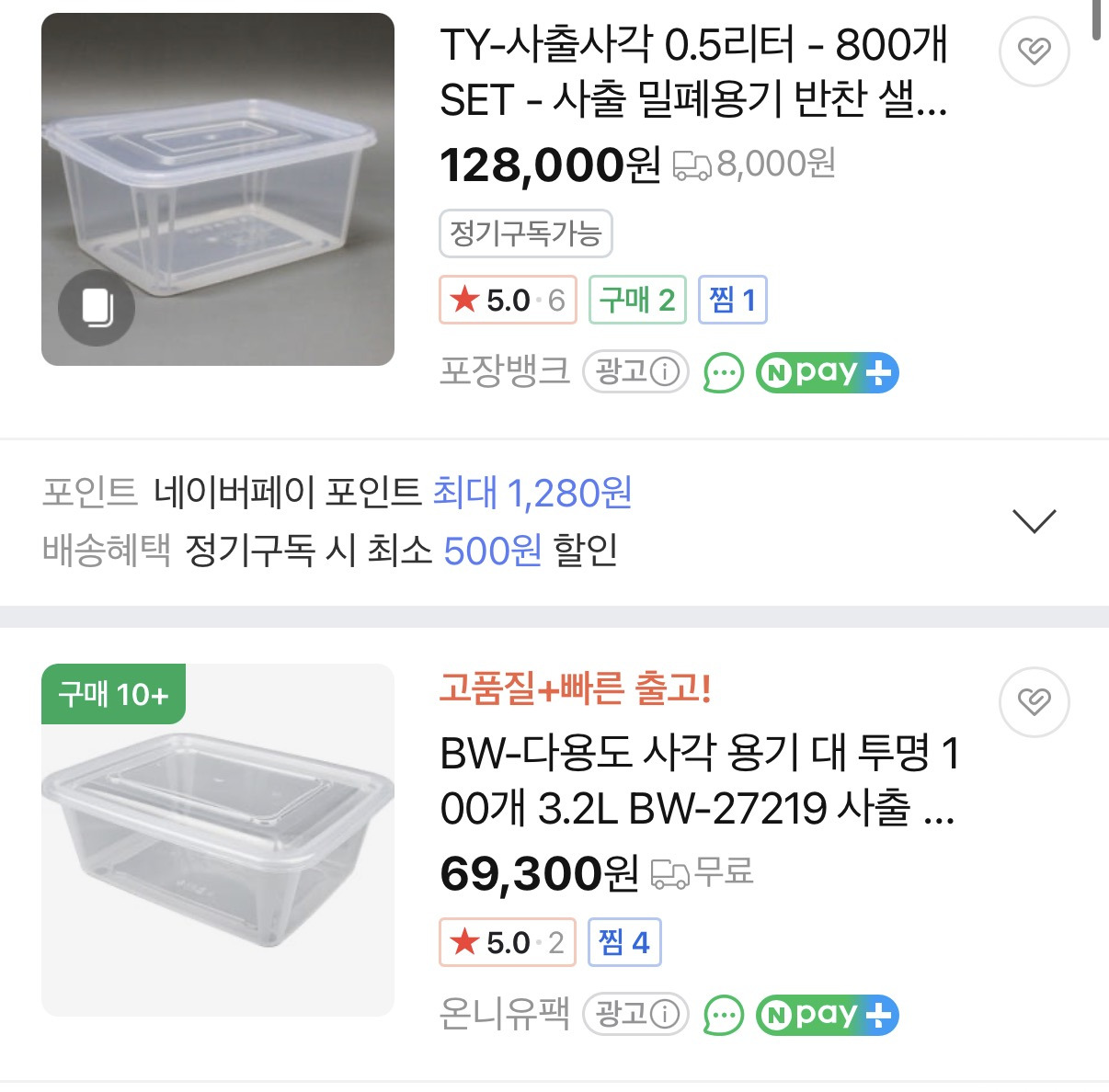Click the 5.0 star rating with 2 reviews
1109x1092 pixels.
pyautogui.click(x=508, y=943)
